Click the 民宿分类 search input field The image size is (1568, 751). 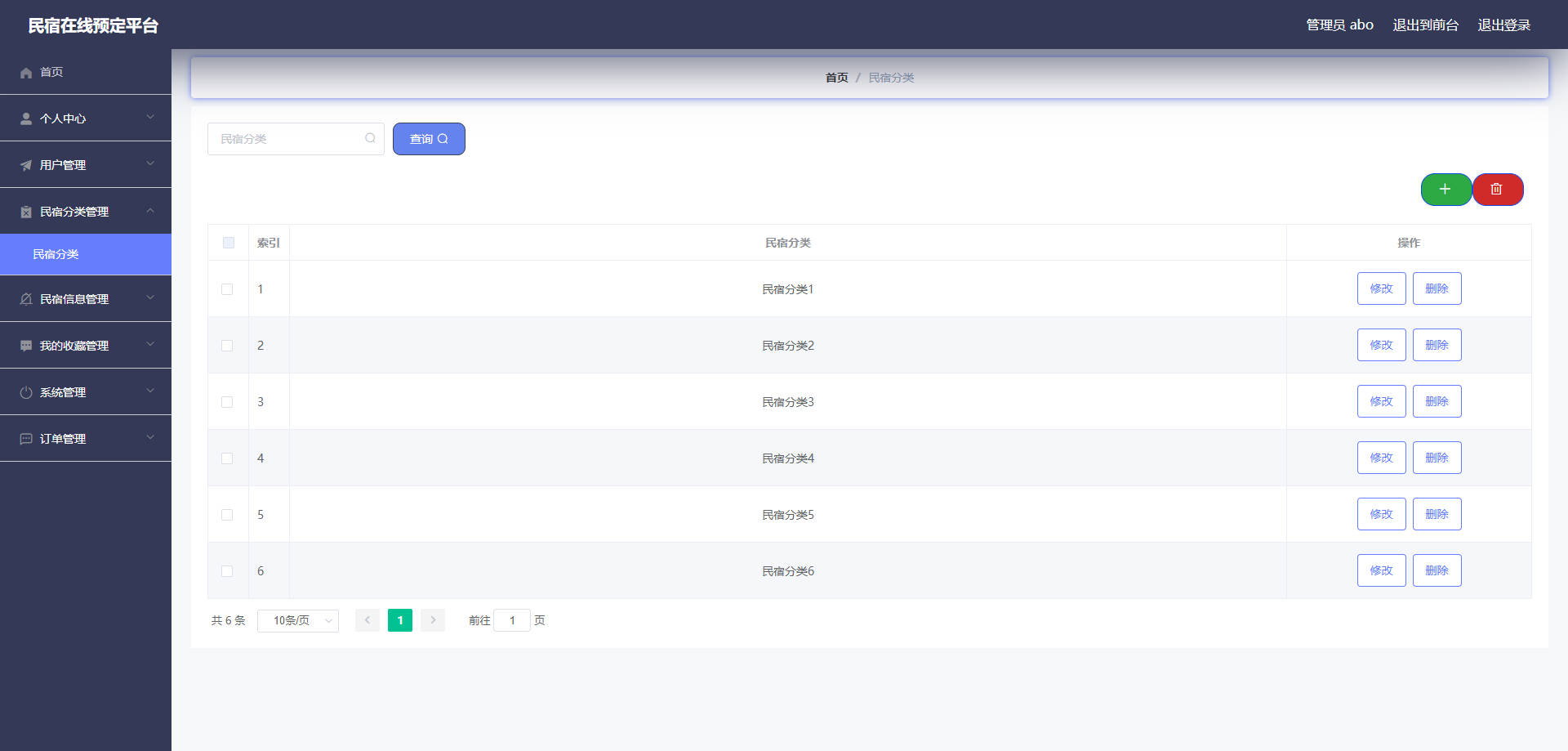296,139
